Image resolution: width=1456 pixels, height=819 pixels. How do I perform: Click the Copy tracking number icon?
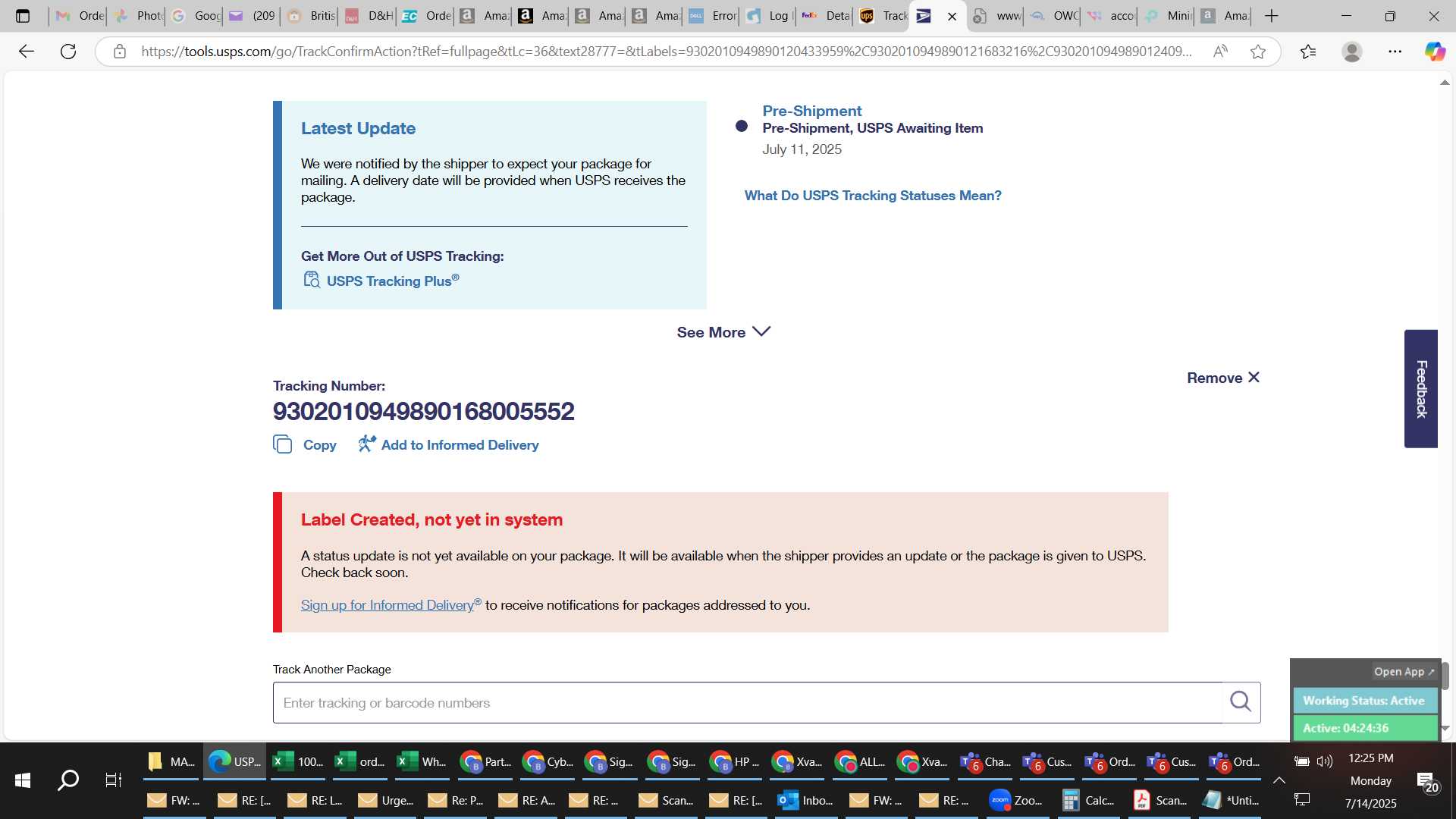(282, 444)
